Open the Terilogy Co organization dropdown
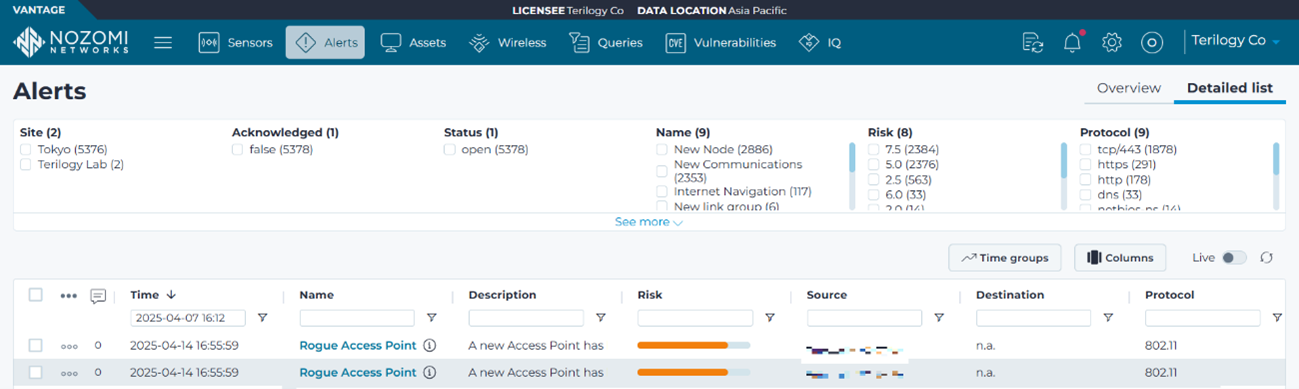The width and height of the screenshot is (1299, 389). pos(1236,41)
